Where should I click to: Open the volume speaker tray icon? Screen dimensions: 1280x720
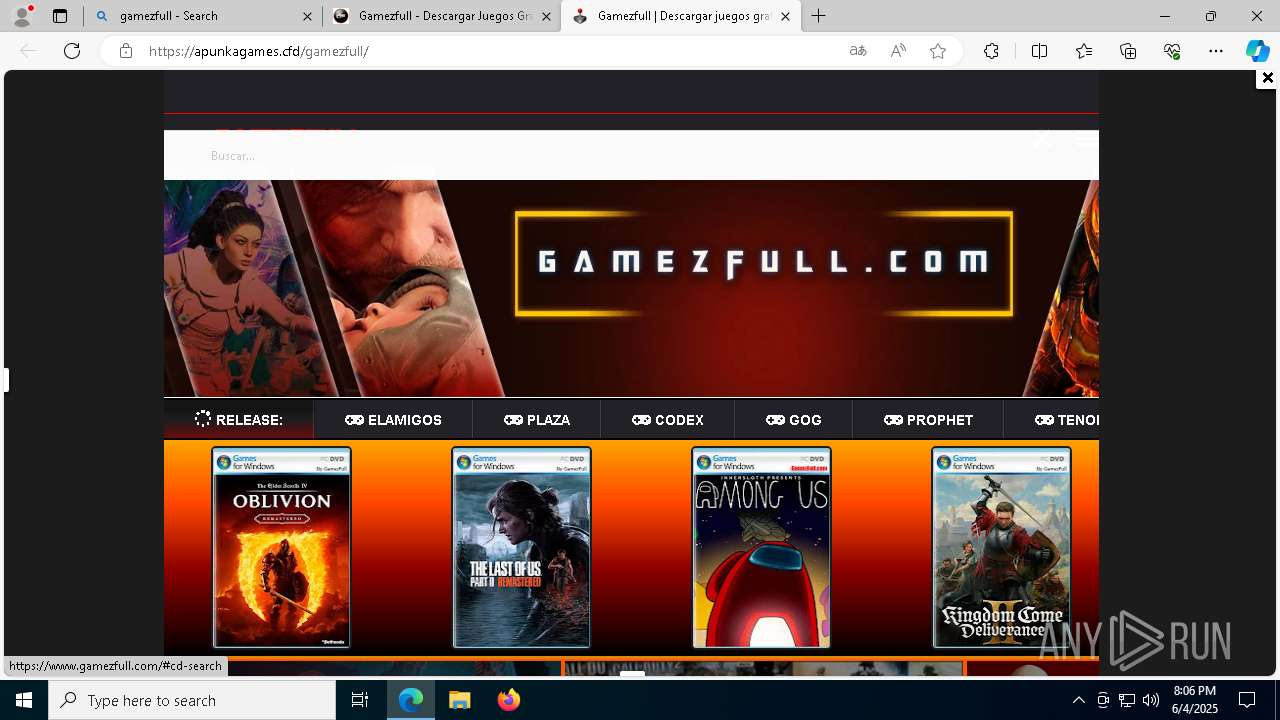[x=1151, y=700]
